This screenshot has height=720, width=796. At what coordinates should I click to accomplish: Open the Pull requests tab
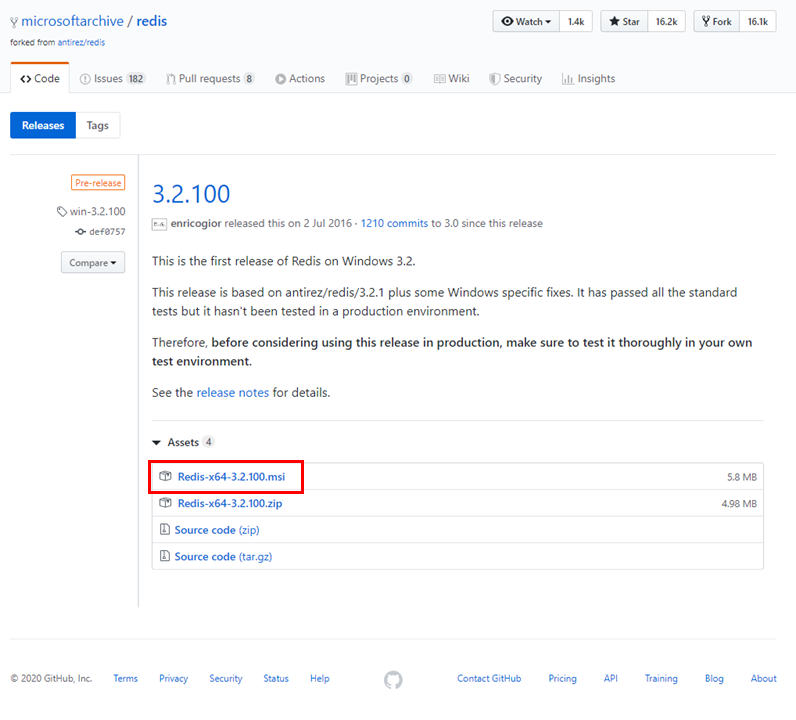click(210, 79)
